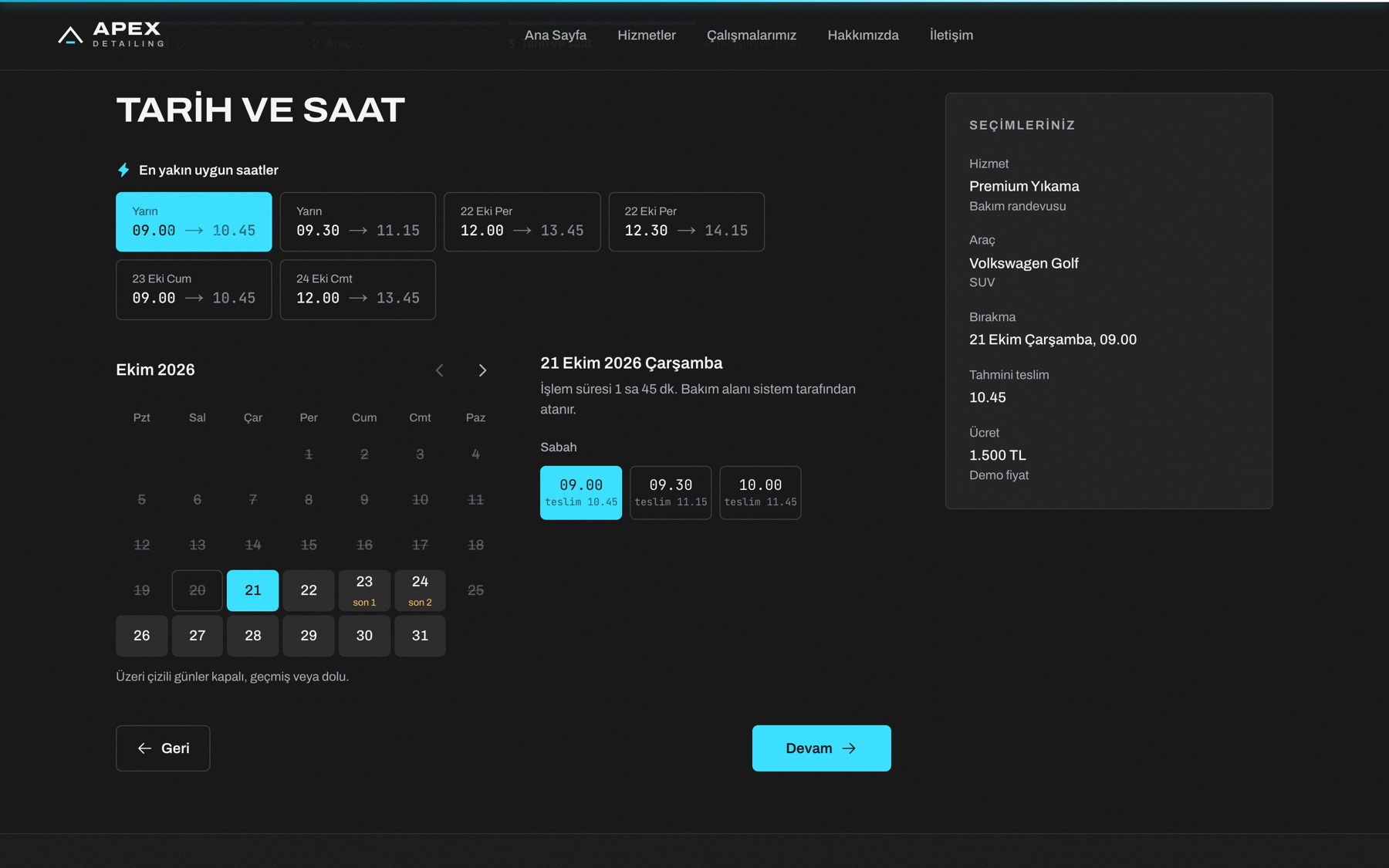
Task: Select day 27 in the calendar
Action: click(x=198, y=636)
